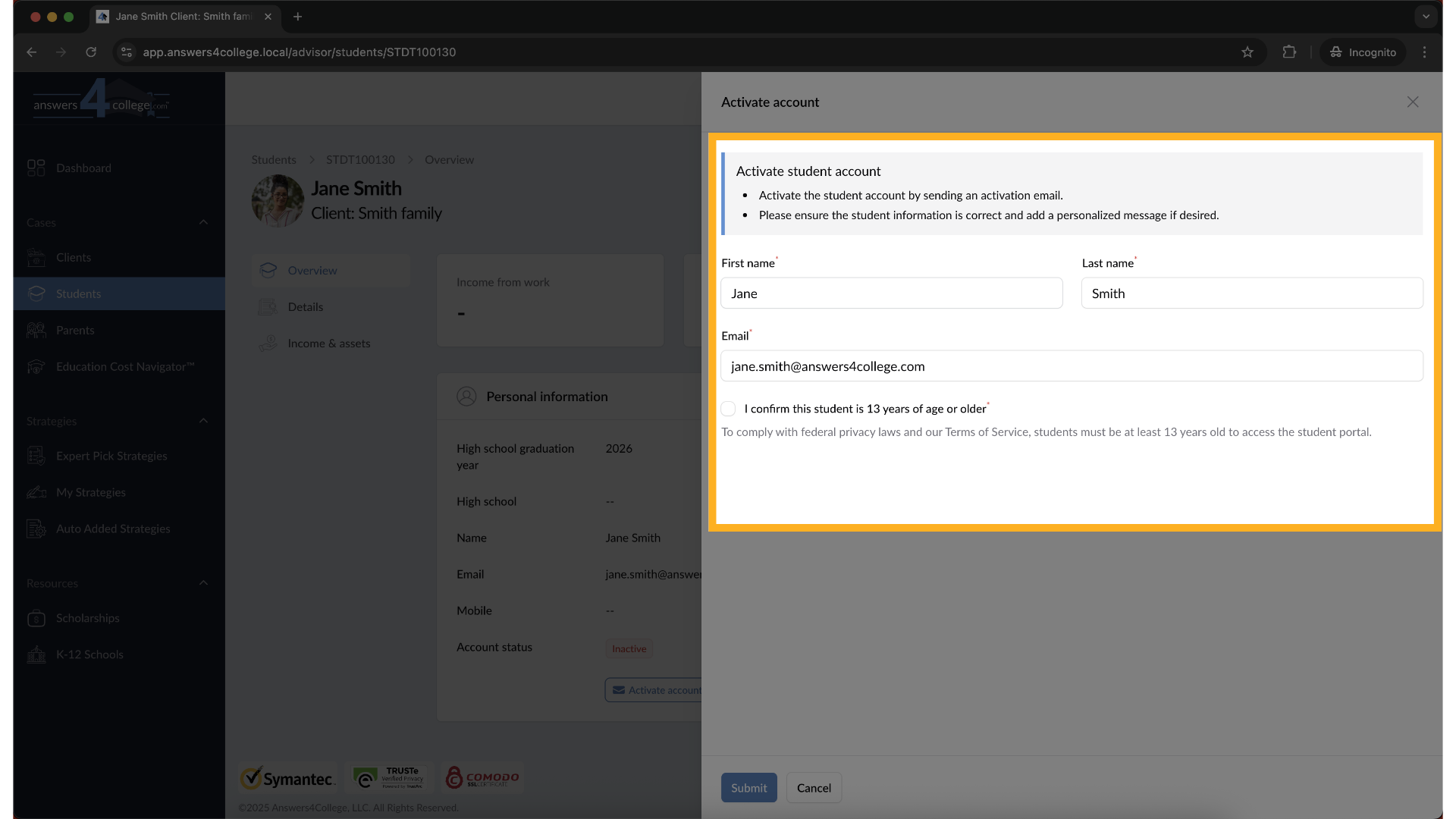Cancel the Activate account dialog
1456x819 pixels.
click(814, 788)
